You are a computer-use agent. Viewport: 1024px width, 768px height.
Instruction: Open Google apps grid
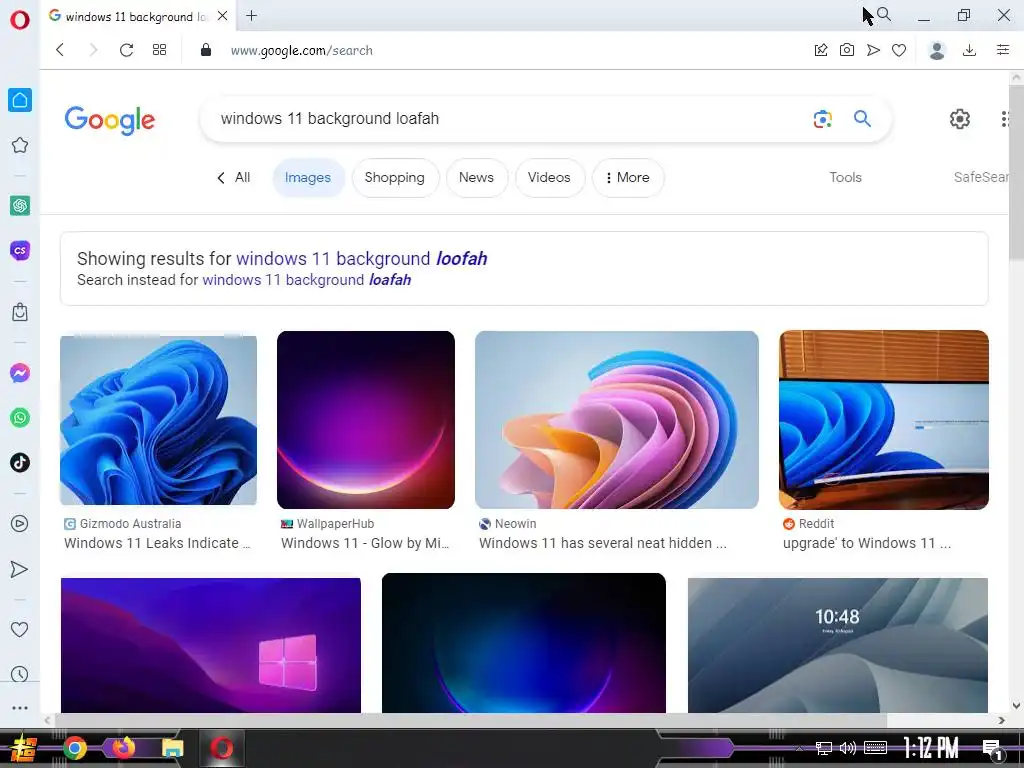(1006, 119)
